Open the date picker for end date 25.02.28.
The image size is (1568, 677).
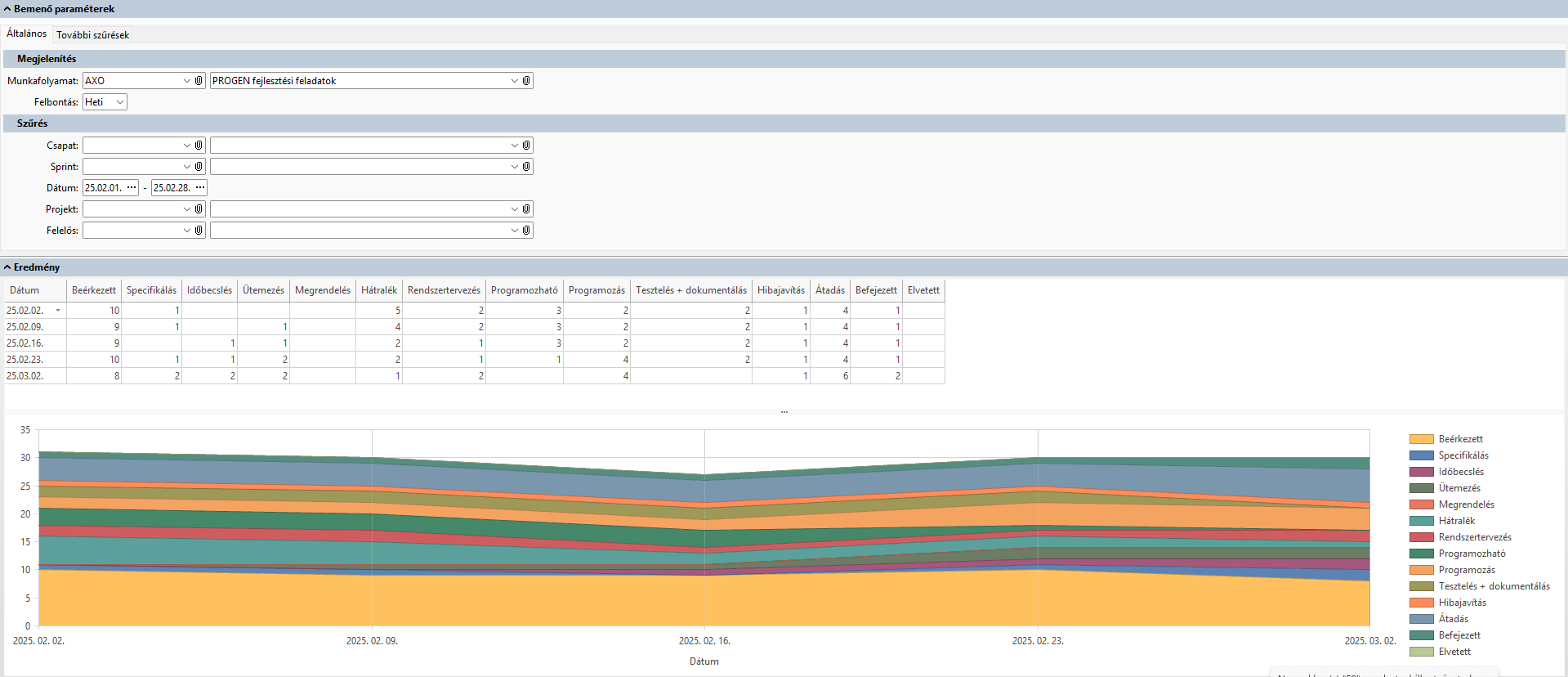200,188
